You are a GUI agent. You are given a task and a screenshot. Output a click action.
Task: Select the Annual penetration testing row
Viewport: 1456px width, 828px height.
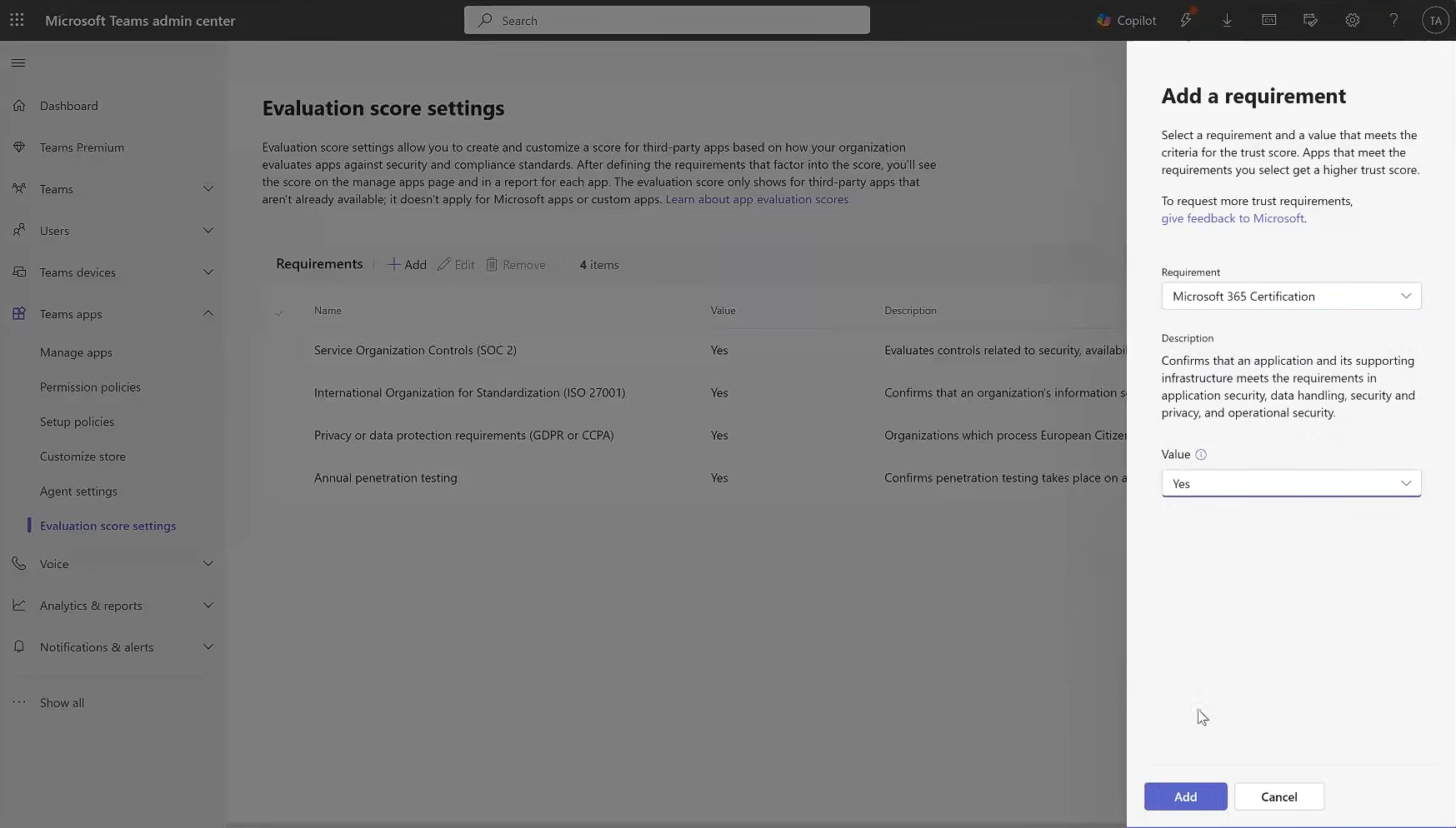[696, 477]
